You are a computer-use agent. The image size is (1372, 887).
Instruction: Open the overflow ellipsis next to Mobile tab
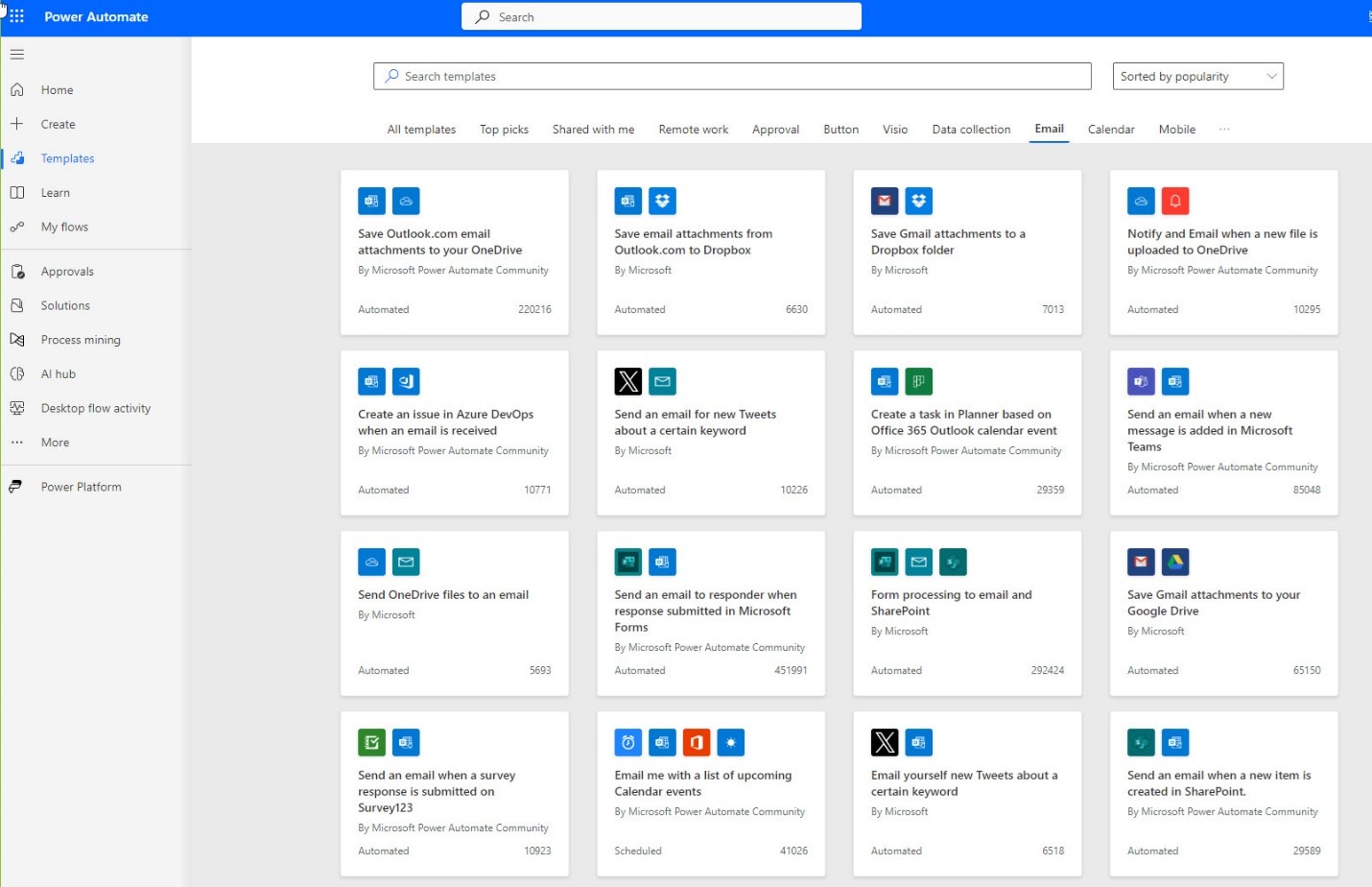tap(1224, 129)
